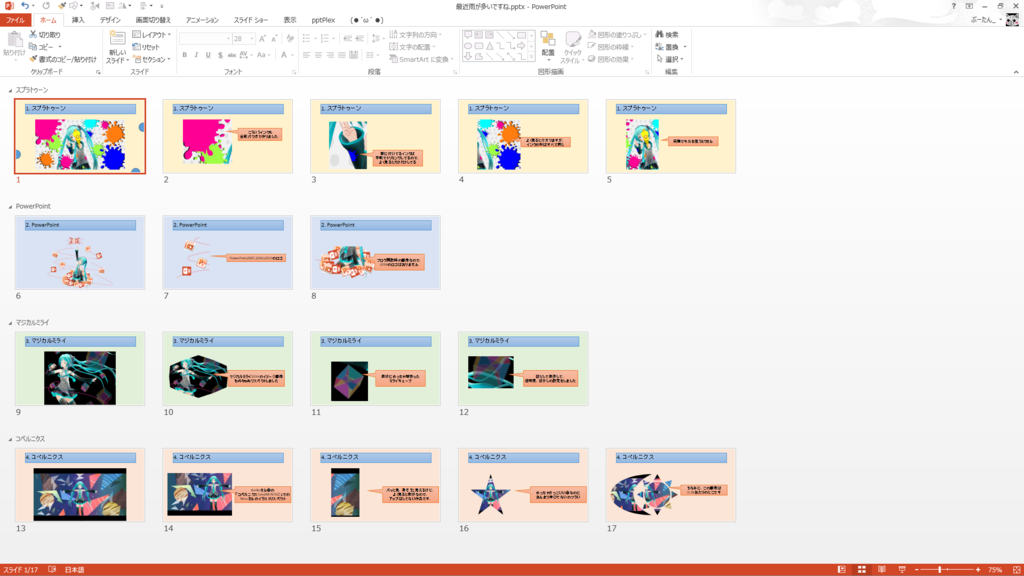Screen dimensions: 1024x576
Task: Toggle Strikethrough (abc) formatting
Action: [231, 56]
